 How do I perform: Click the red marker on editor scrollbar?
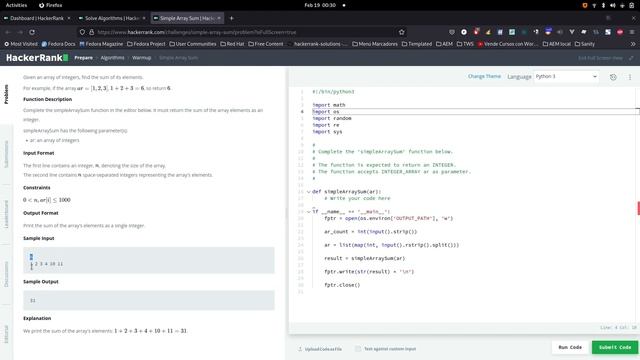point(638,208)
